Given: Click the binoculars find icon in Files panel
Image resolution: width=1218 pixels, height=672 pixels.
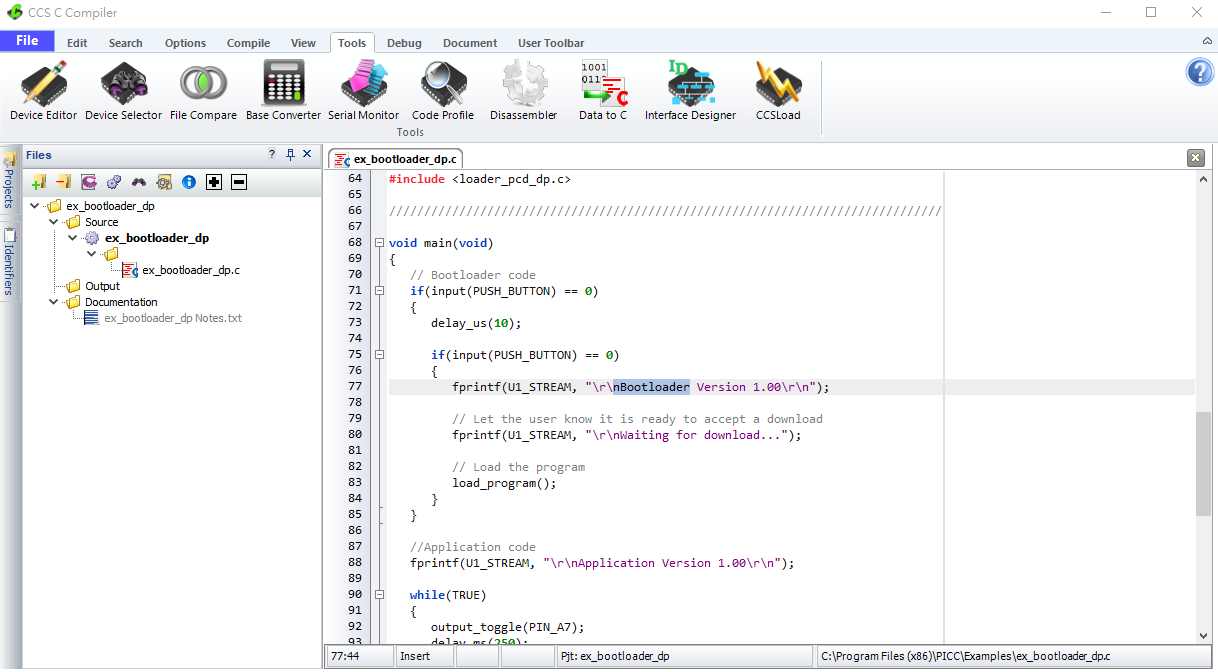Looking at the screenshot, I should click(139, 182).
